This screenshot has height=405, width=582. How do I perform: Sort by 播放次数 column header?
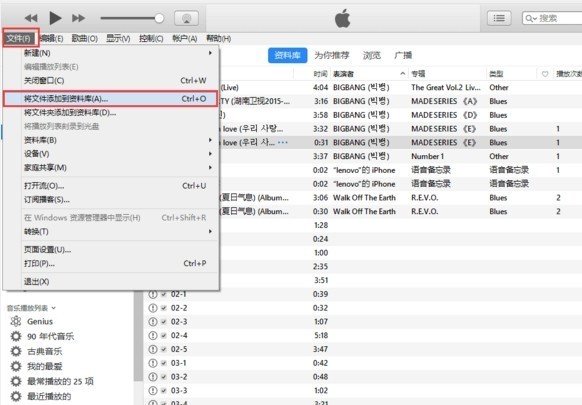click(568, 74)
